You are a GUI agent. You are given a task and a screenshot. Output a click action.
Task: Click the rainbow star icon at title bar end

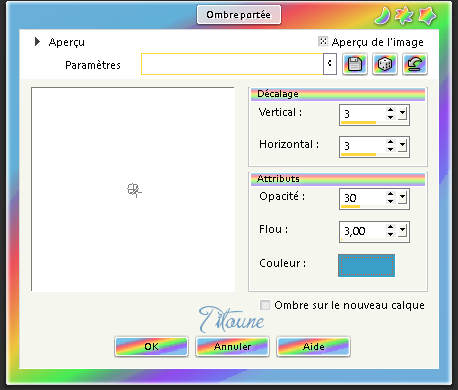click(427, 16)
